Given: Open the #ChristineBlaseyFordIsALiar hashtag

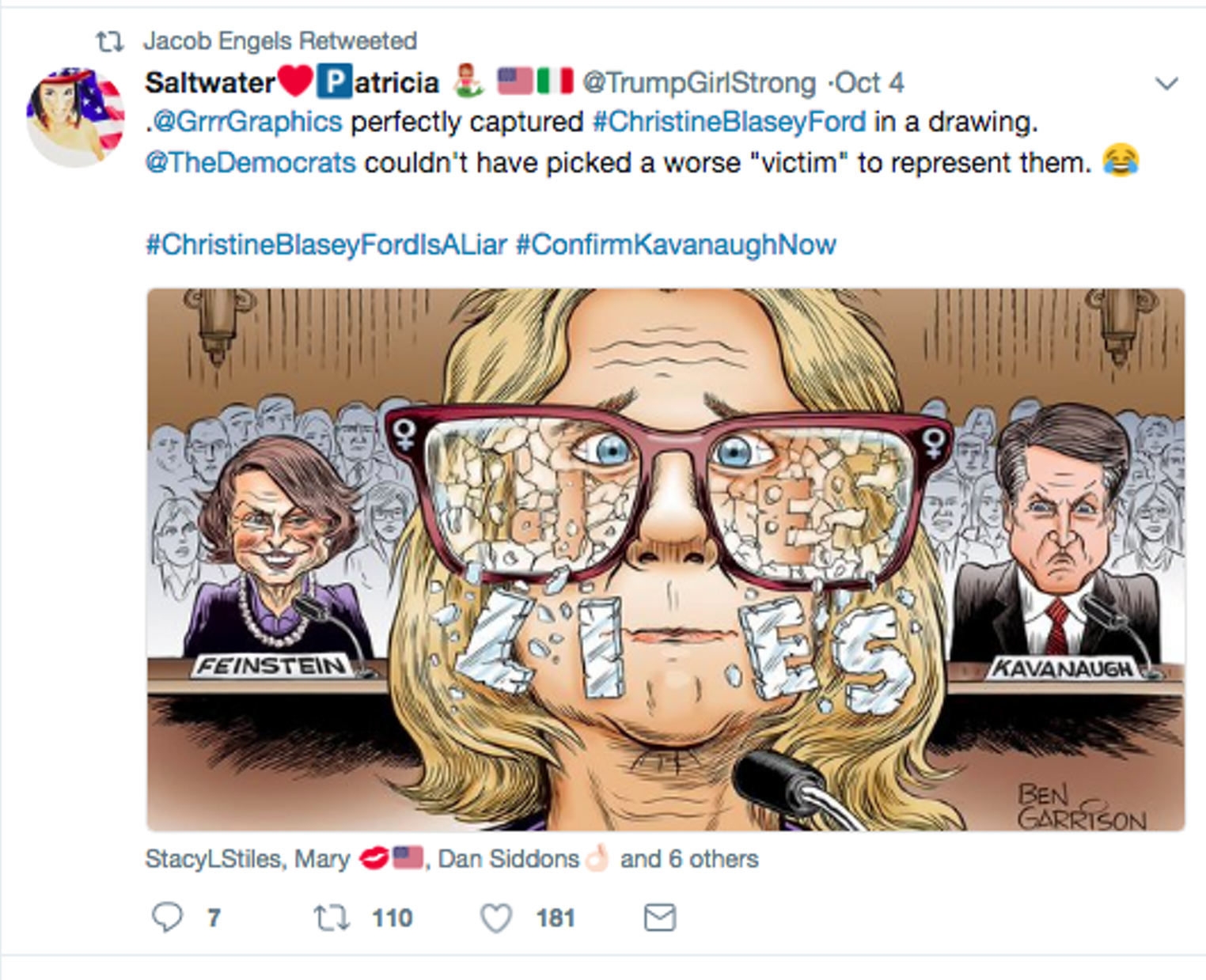Looking at the screenshot, I should tap(326, 244).
